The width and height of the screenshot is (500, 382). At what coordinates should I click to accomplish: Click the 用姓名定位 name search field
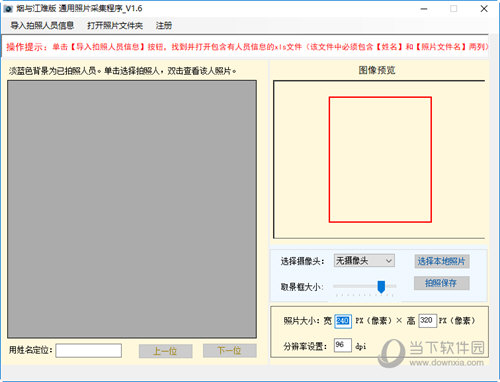tap(89, 350)
